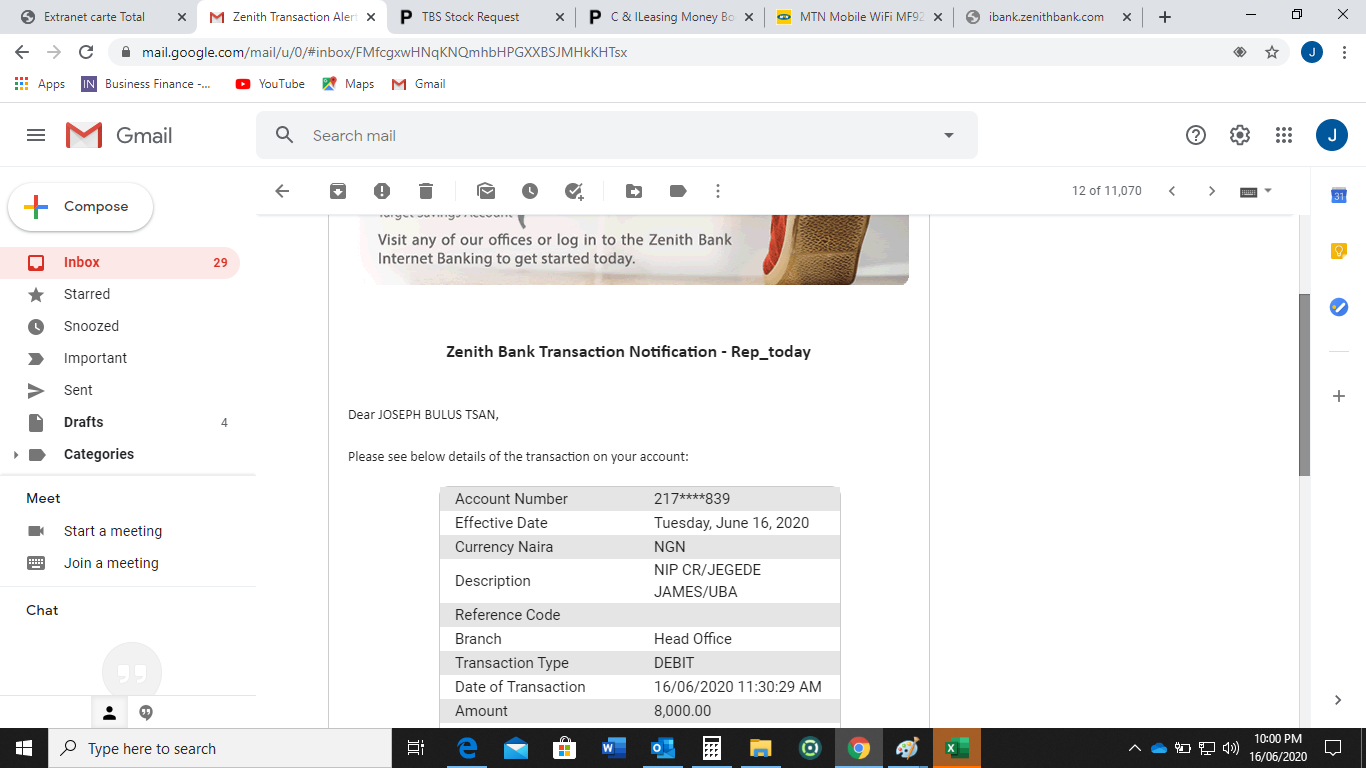Open Outlook from the taskbar

click(663, 748)
